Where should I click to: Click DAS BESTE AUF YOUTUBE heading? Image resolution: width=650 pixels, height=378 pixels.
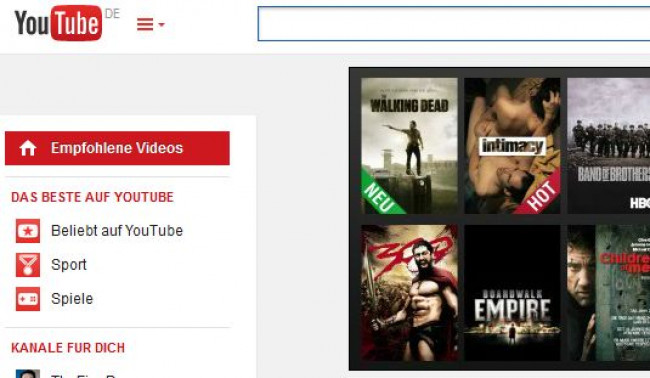click(x=92, y=197)
